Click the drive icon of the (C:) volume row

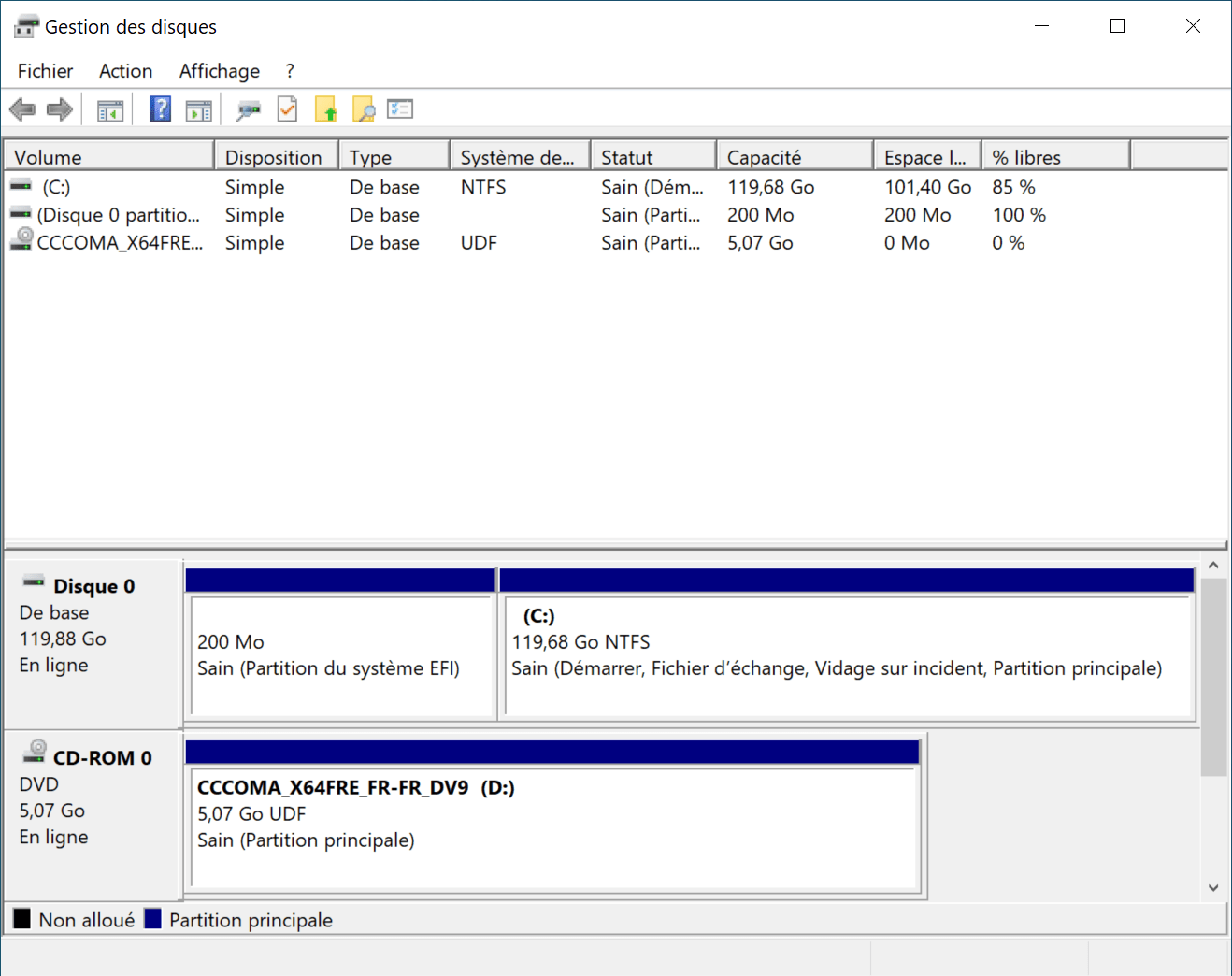pos(21,186)
